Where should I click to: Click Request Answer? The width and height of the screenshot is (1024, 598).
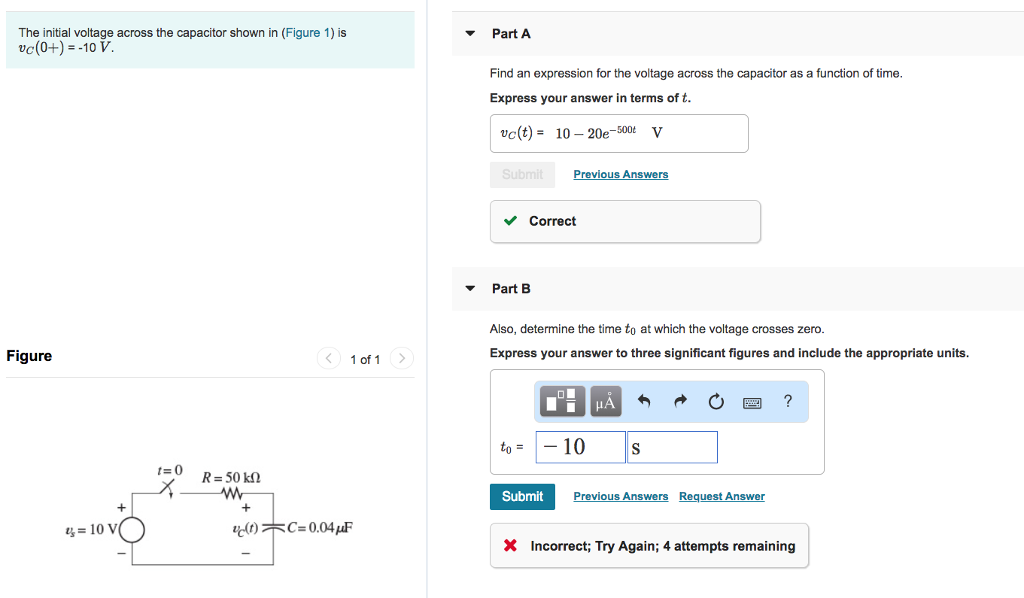[x=721, y=496]
